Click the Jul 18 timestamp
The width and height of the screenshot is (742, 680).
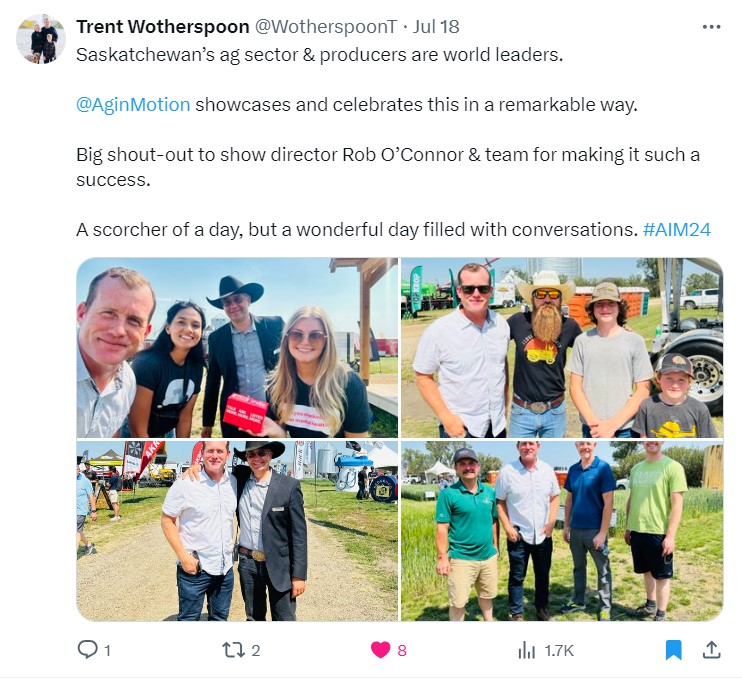point(436,27)
